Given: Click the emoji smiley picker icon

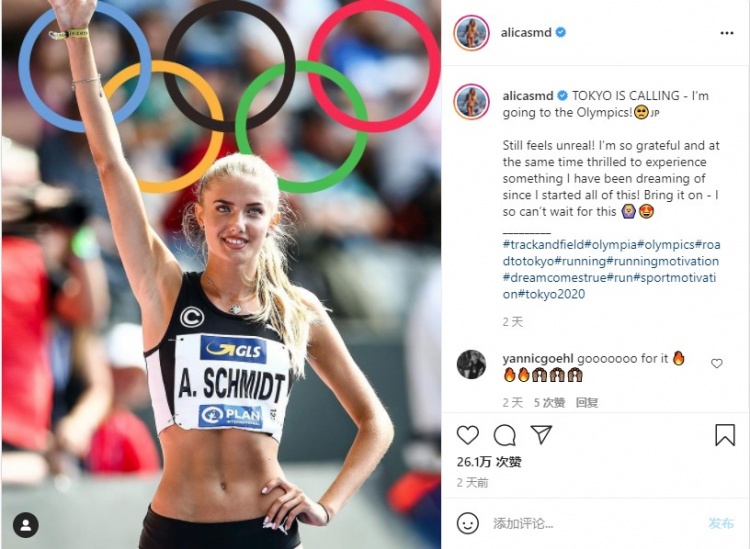Looking at the screenshot, I should coord(467,523).
